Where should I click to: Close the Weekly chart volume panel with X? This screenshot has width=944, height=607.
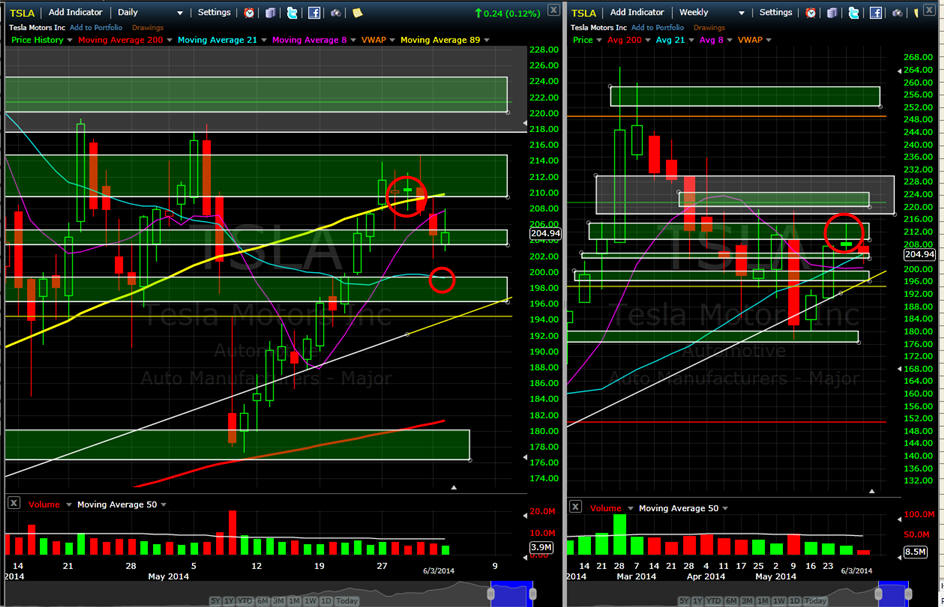point(576,507)
